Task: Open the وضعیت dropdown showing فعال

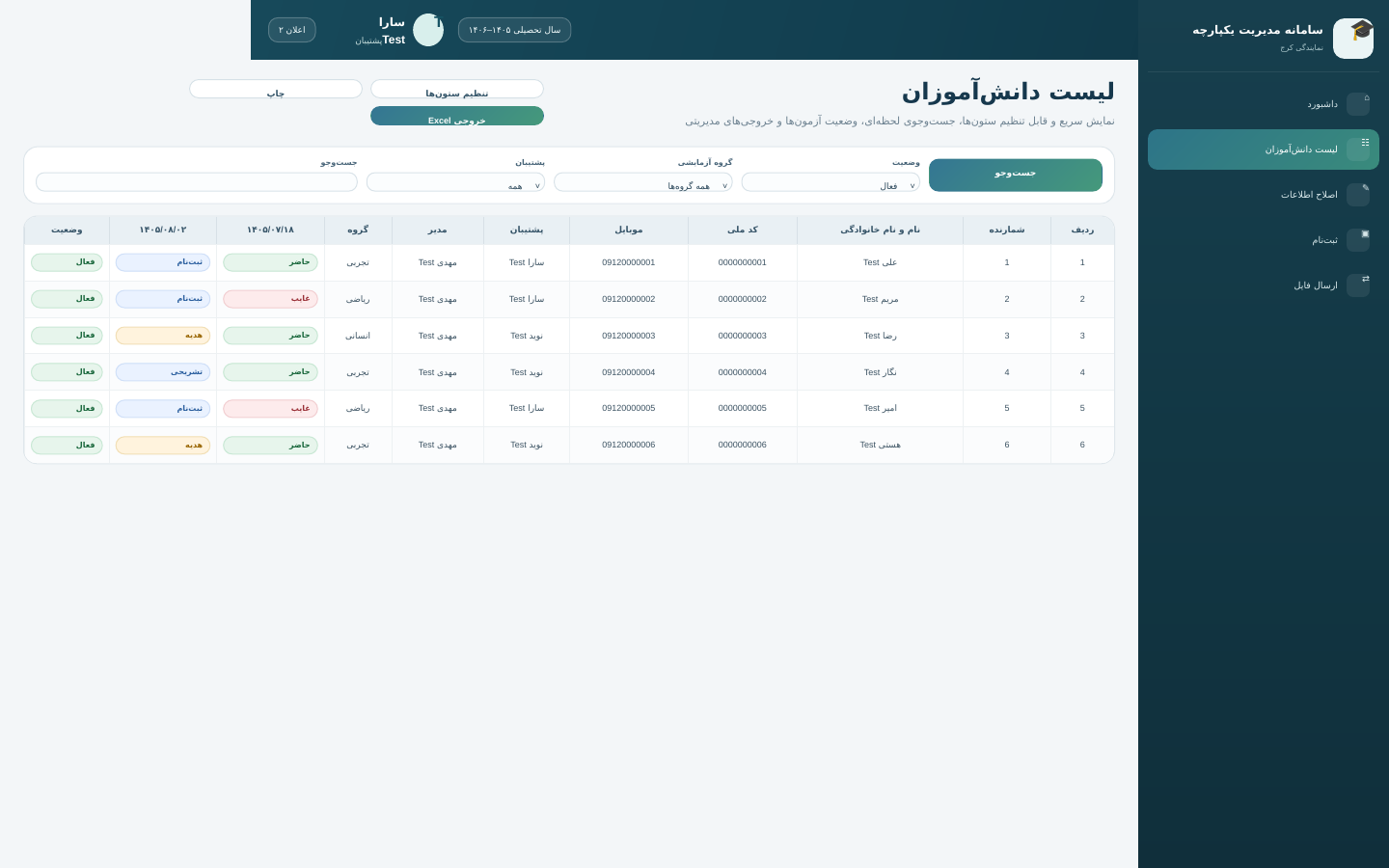Action: tap(831, 182)
